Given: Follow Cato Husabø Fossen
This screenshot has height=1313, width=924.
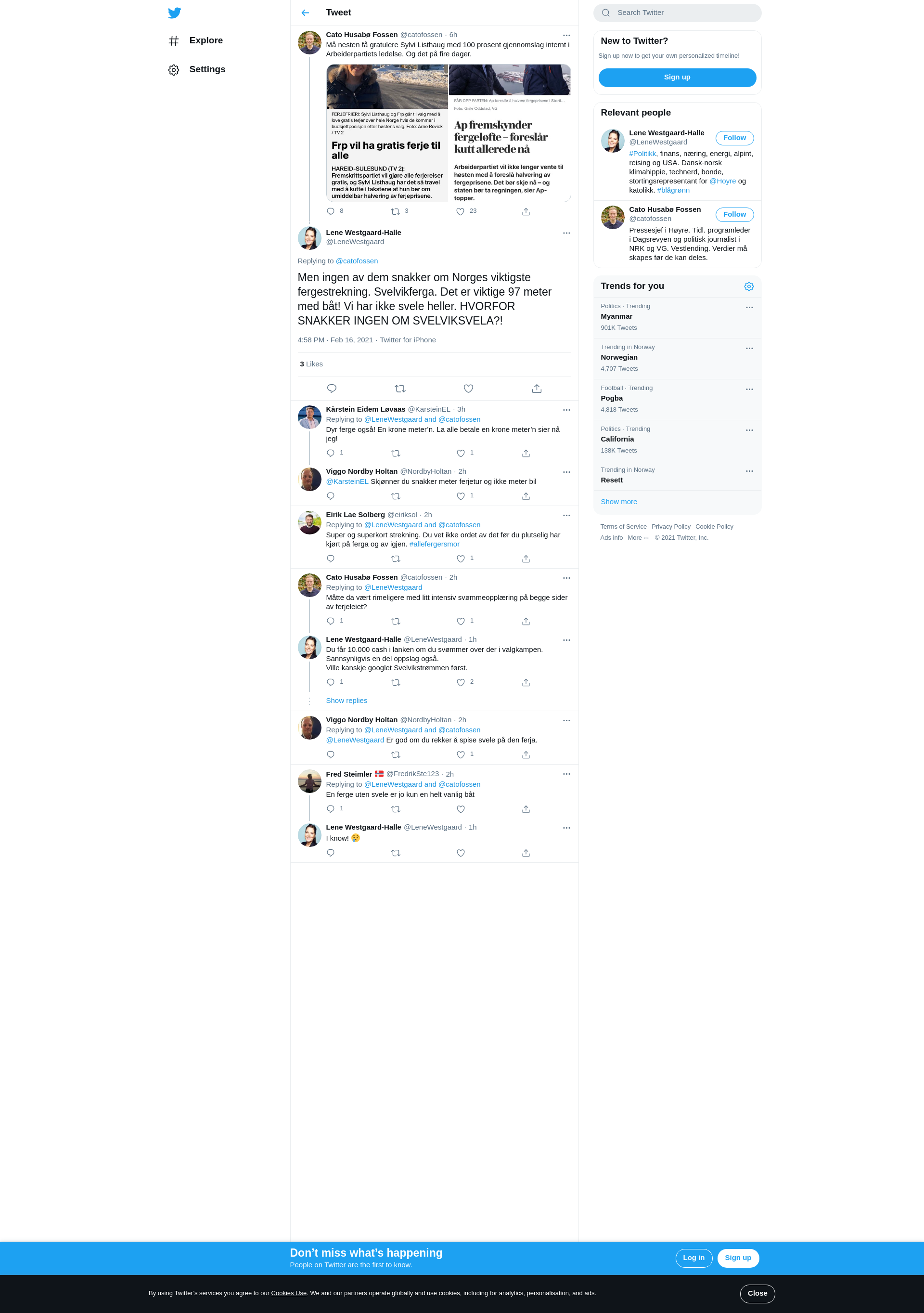Looking at the screenshot, I should pyautogui.click(x=734, y=214).
